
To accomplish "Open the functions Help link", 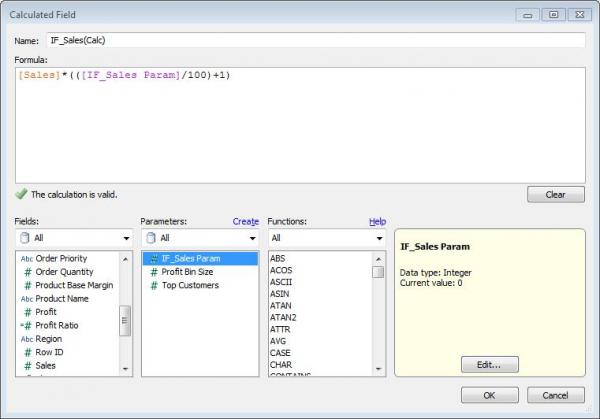I will pos(376,221).
